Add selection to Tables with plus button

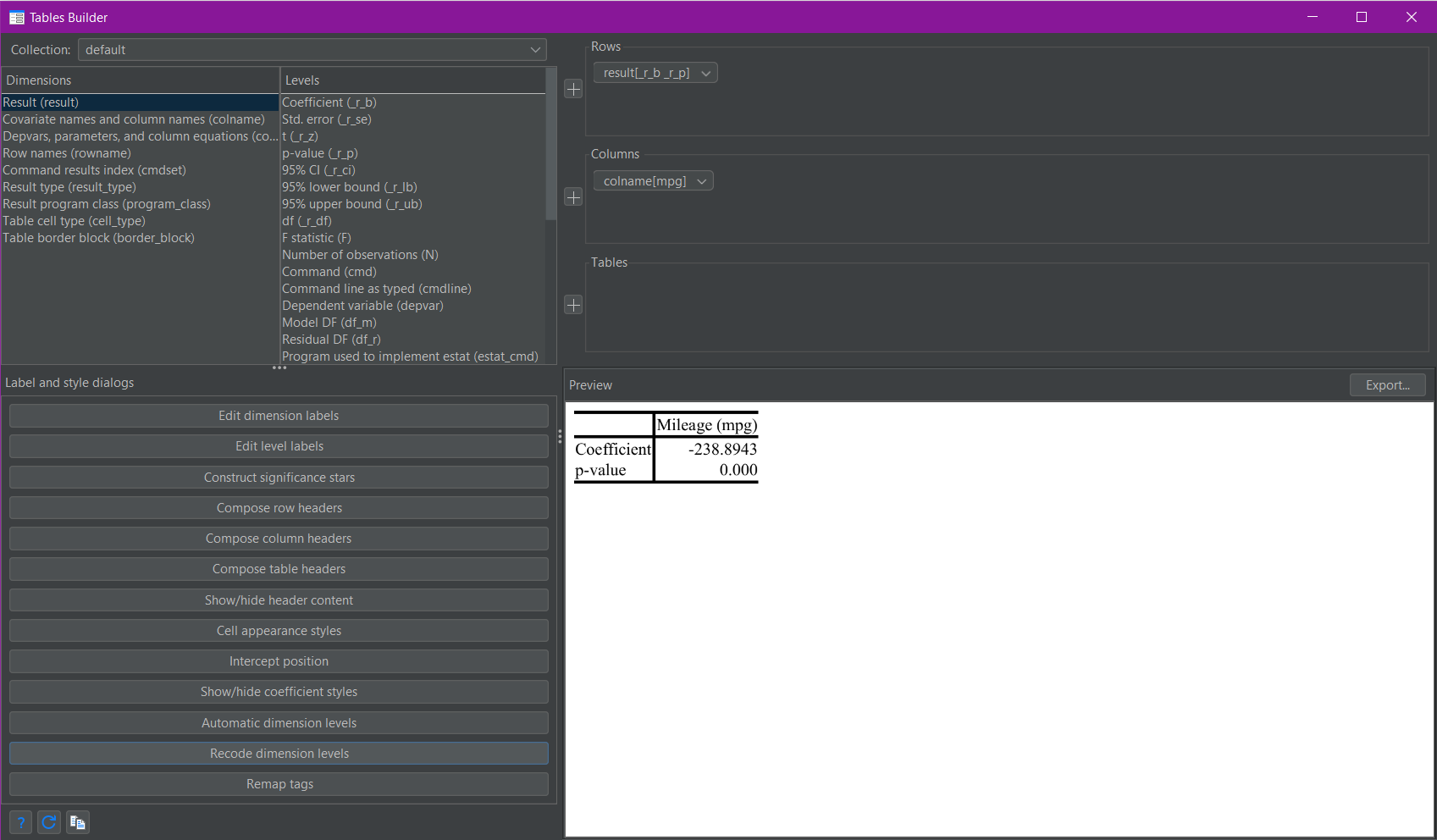click(573, 305)
